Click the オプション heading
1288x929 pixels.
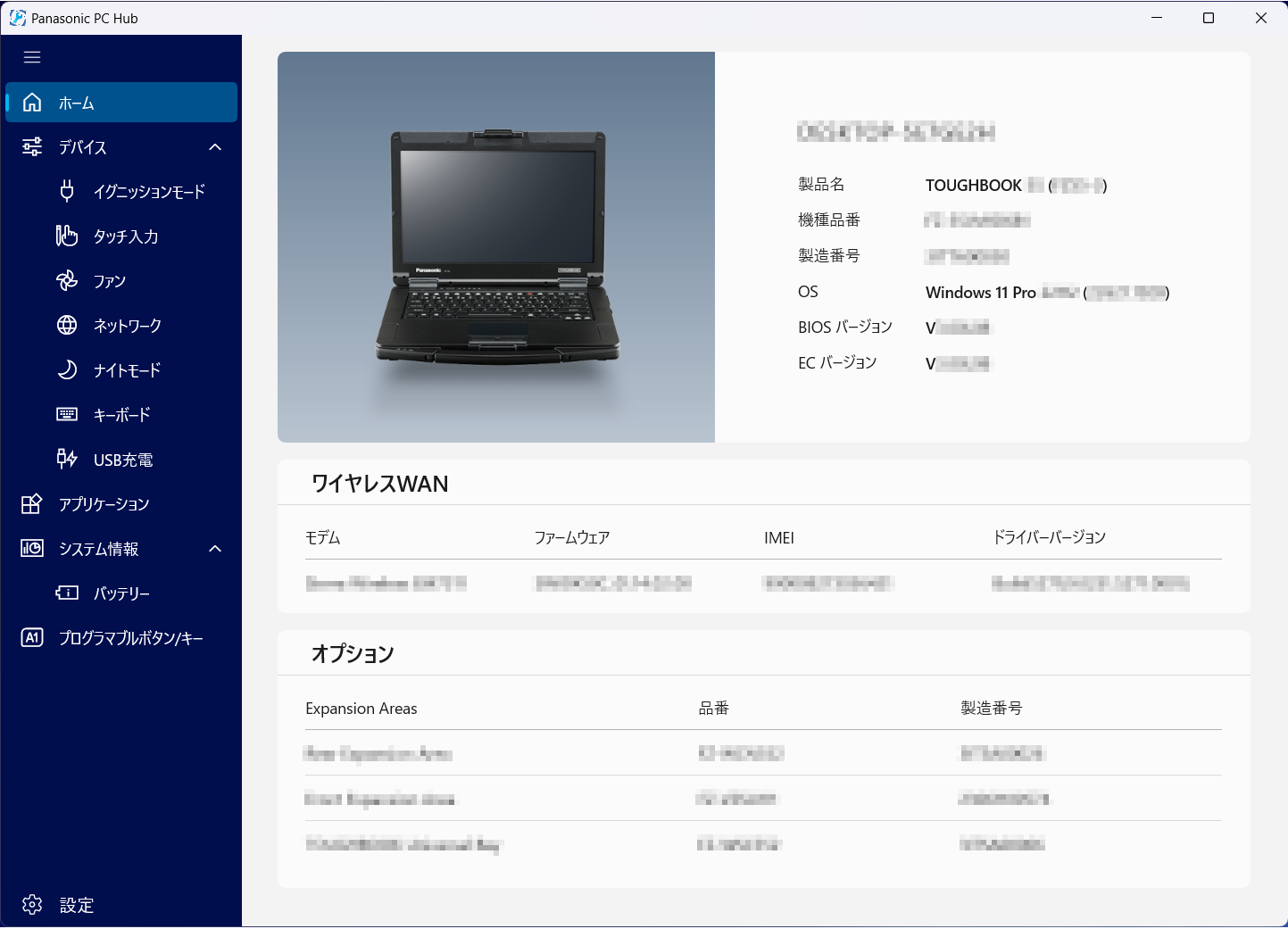(x=353, y=654)
